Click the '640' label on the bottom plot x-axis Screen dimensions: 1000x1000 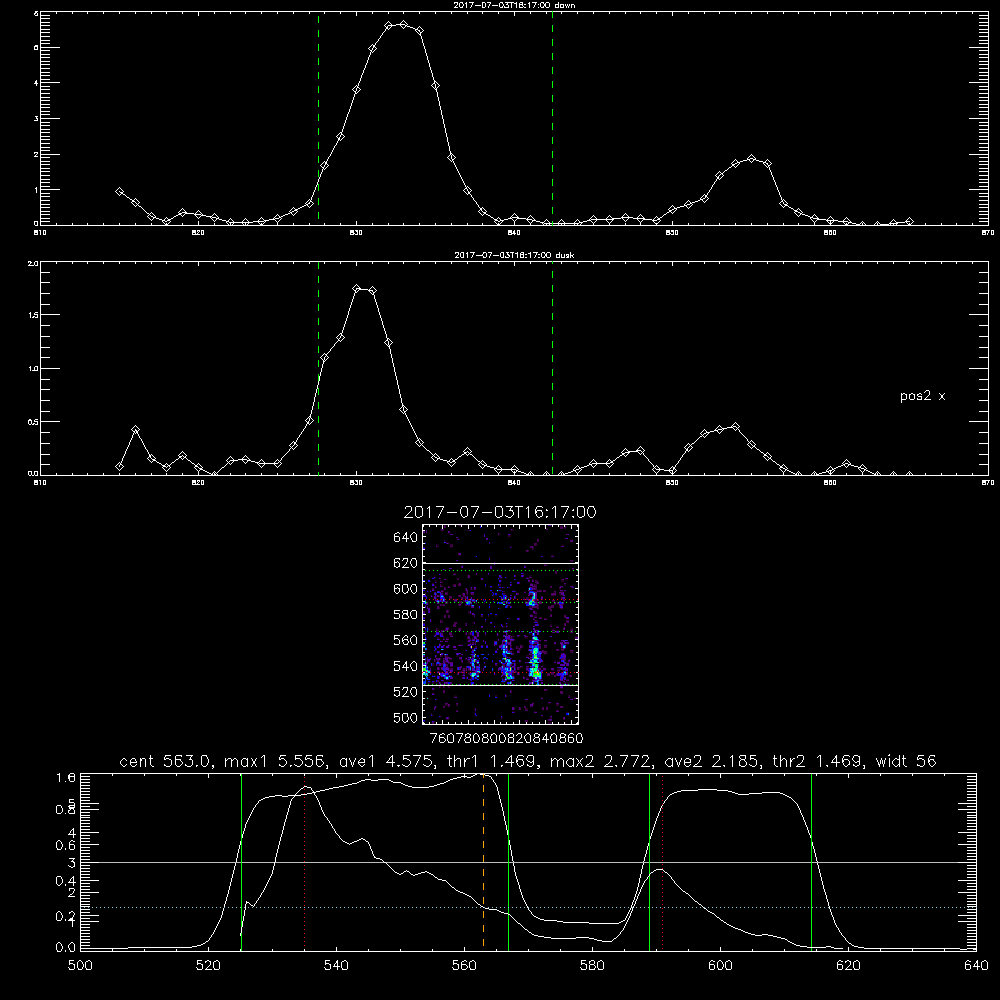[976, 966]
